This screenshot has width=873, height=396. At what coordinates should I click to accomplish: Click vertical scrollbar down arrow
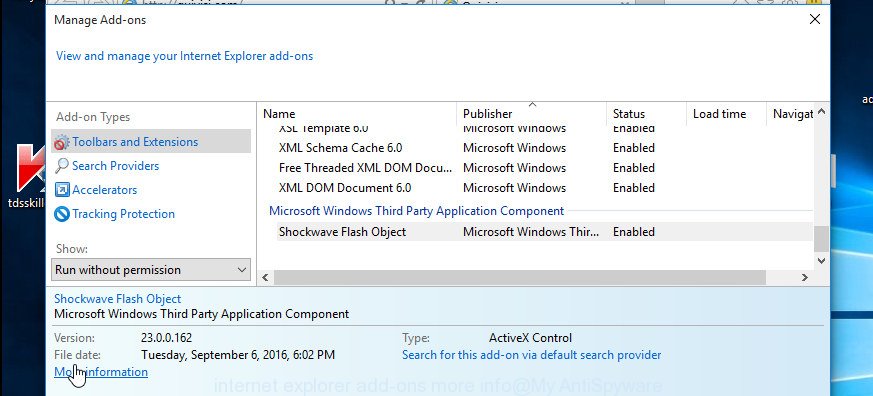click(x=821, y=260)
